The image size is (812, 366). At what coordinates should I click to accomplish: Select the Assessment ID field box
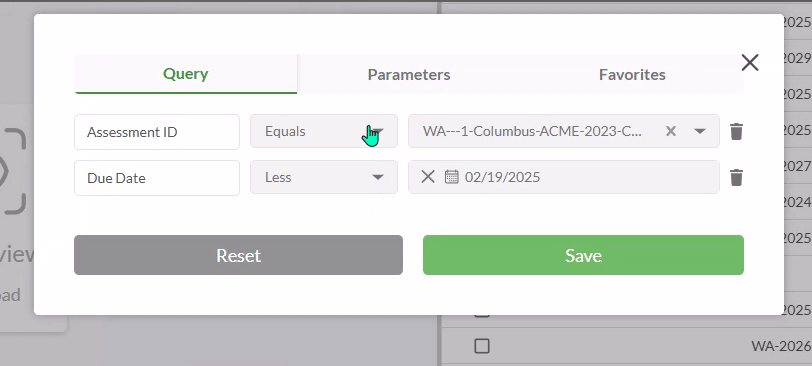coord(157,132)
